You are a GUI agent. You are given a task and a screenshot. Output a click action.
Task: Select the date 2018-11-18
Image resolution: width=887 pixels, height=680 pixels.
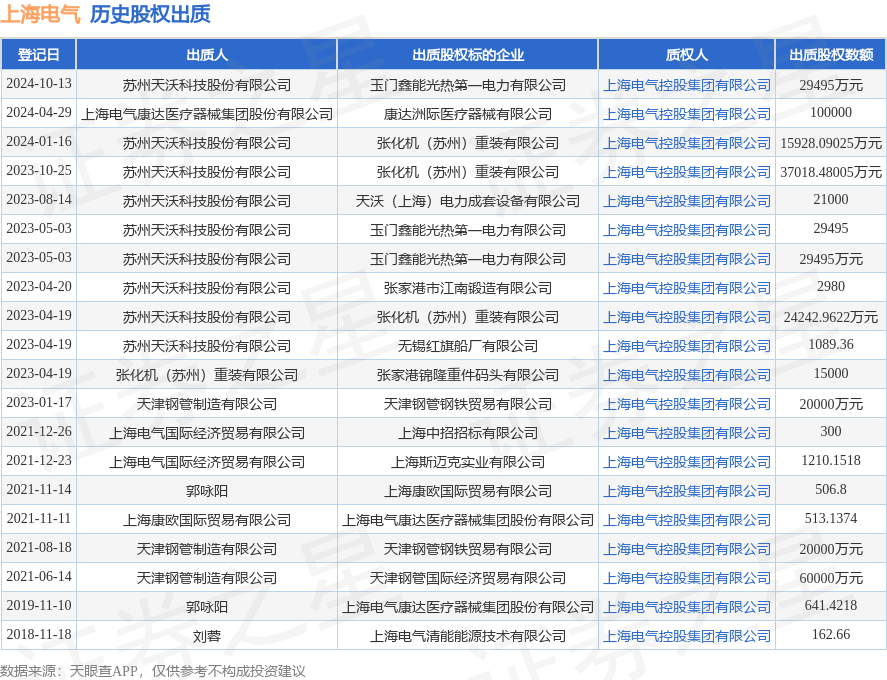click(x=39, y=635)
